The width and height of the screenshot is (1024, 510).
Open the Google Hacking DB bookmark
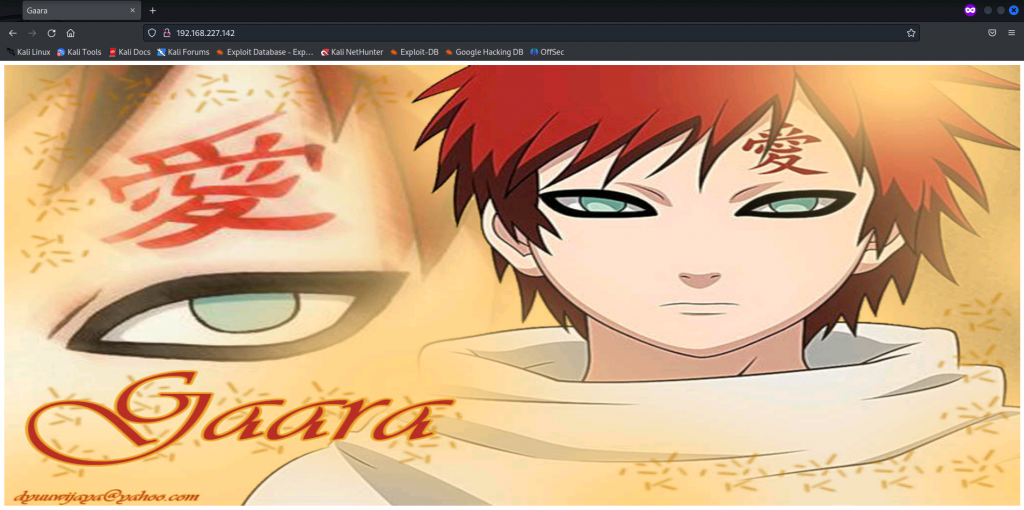click(x=484, y=52)
